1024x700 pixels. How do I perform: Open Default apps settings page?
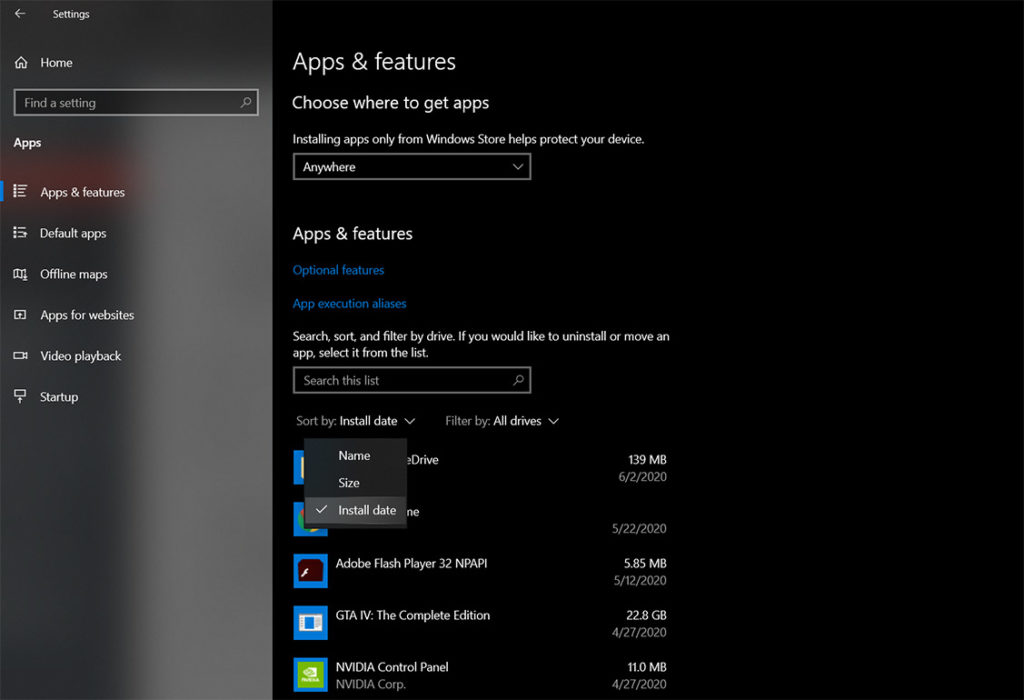73,233
